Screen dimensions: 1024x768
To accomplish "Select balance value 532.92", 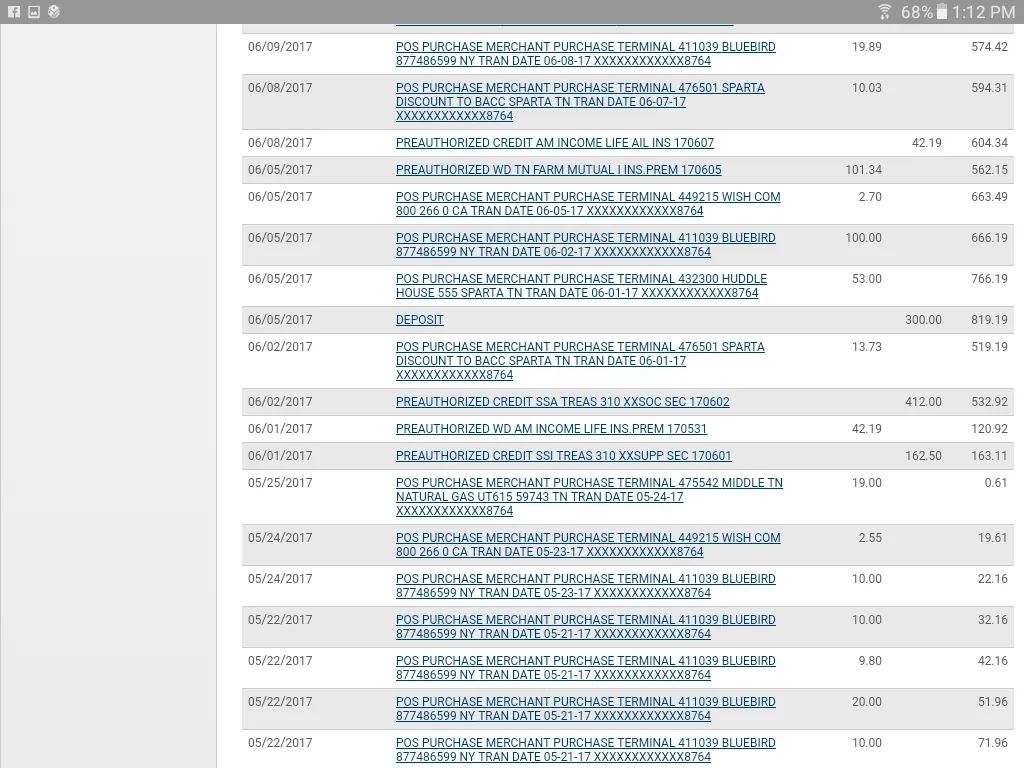I will click(989, 402).
